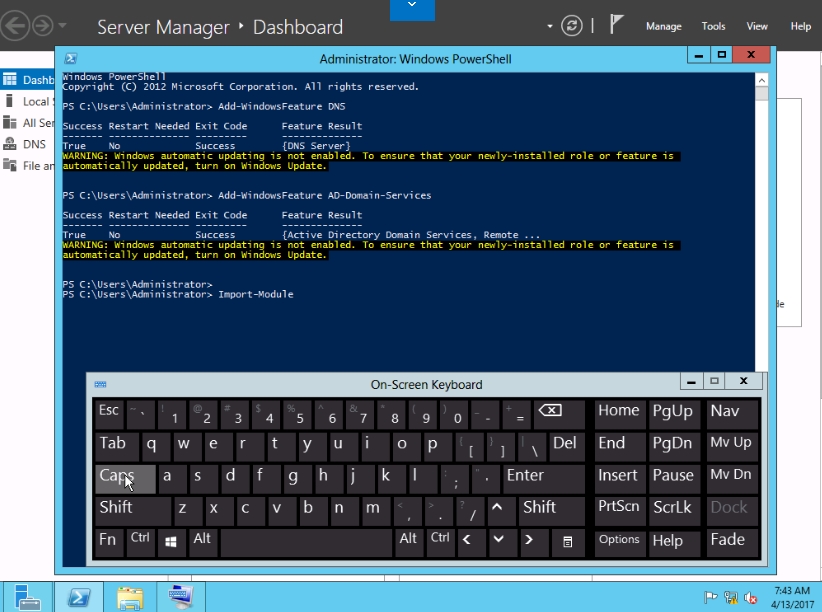Open the dropdown arrow beside the refresh icon
Screen dimensions: 822x612
click(x=549, y=26)
